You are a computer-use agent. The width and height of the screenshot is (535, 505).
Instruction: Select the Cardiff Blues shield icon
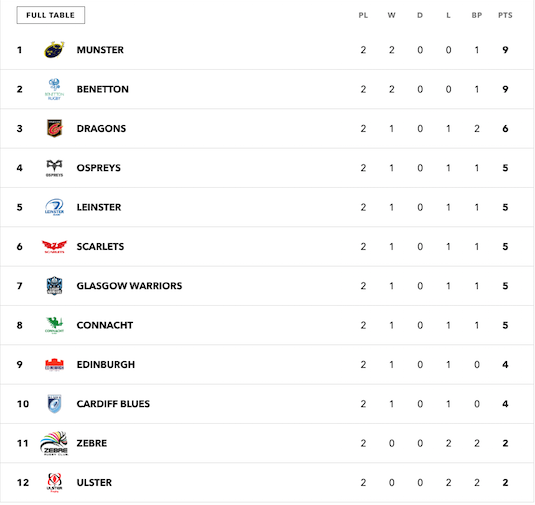coord(54,404)
